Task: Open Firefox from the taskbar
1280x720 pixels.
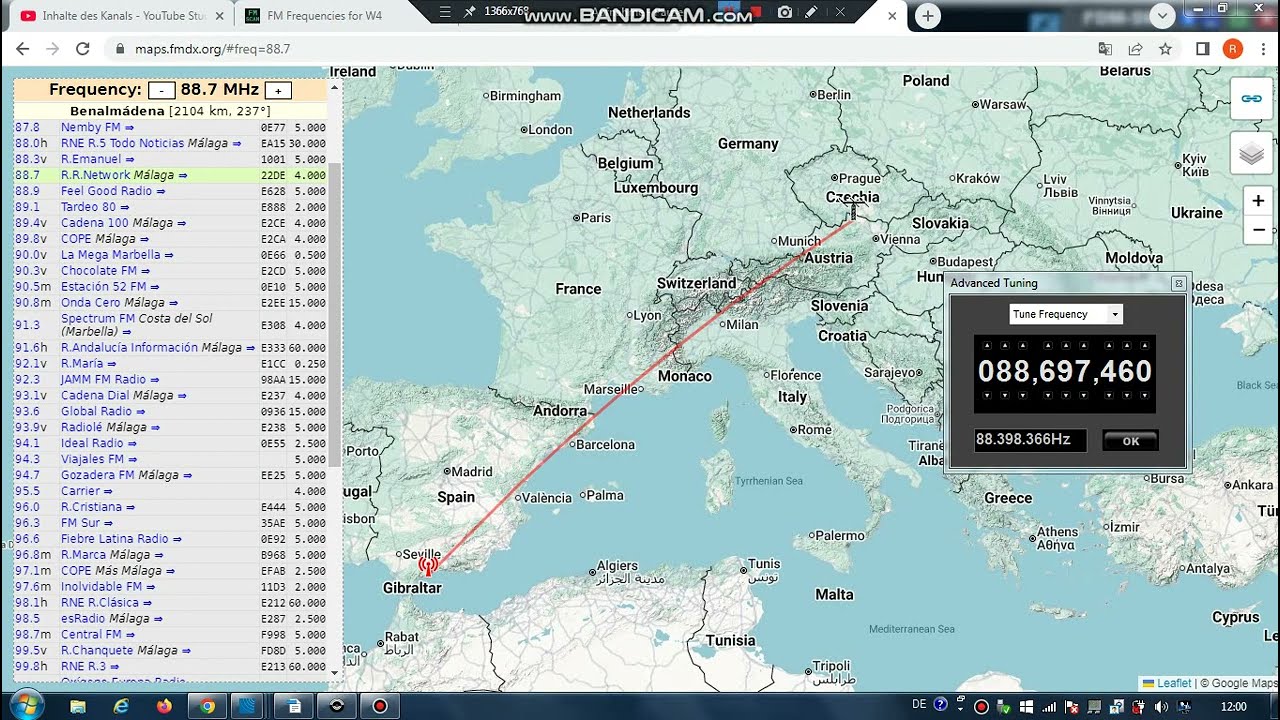Action: pos(164,706)
